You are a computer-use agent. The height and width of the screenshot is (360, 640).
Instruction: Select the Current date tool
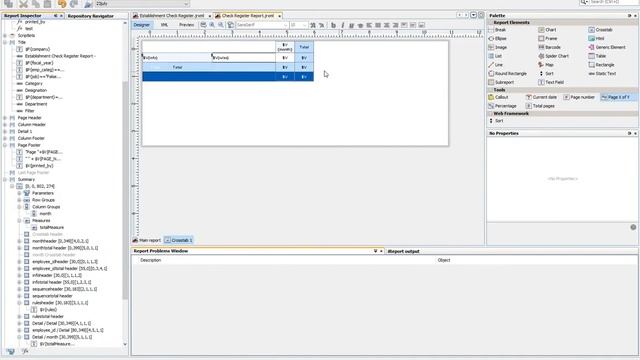541,97
